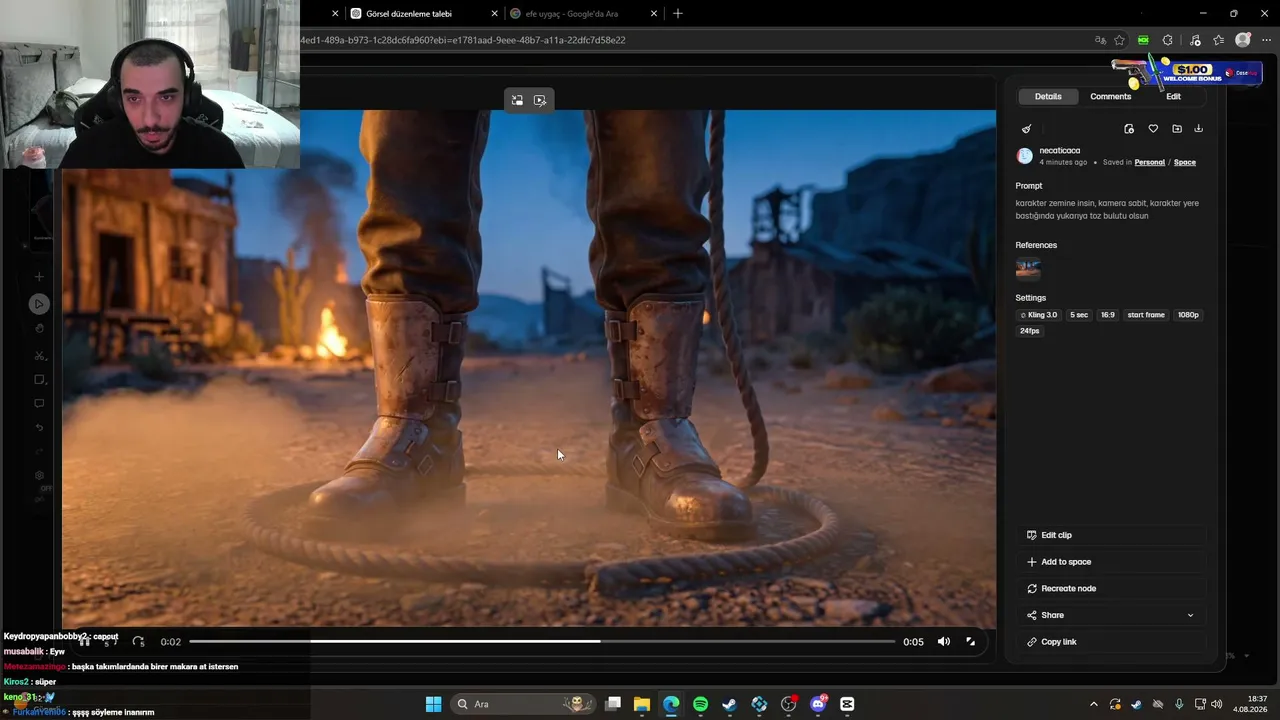Open a new browser tab

pos(678,14)
